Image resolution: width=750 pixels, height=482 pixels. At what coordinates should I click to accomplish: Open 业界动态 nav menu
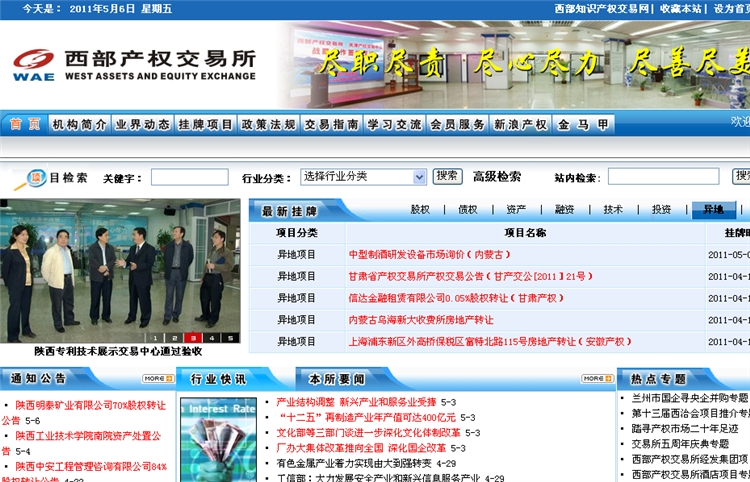click(143, 124)
